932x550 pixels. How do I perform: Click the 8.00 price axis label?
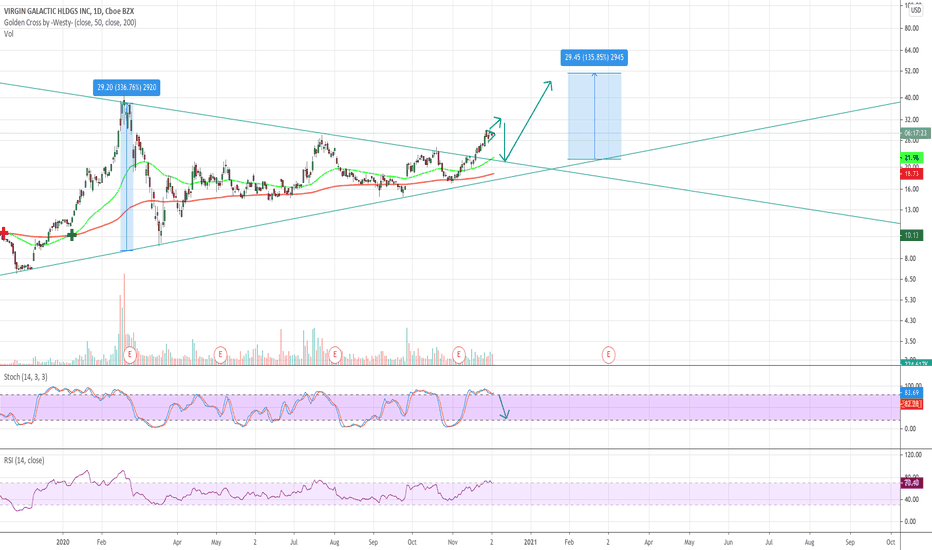click(911, 259)
